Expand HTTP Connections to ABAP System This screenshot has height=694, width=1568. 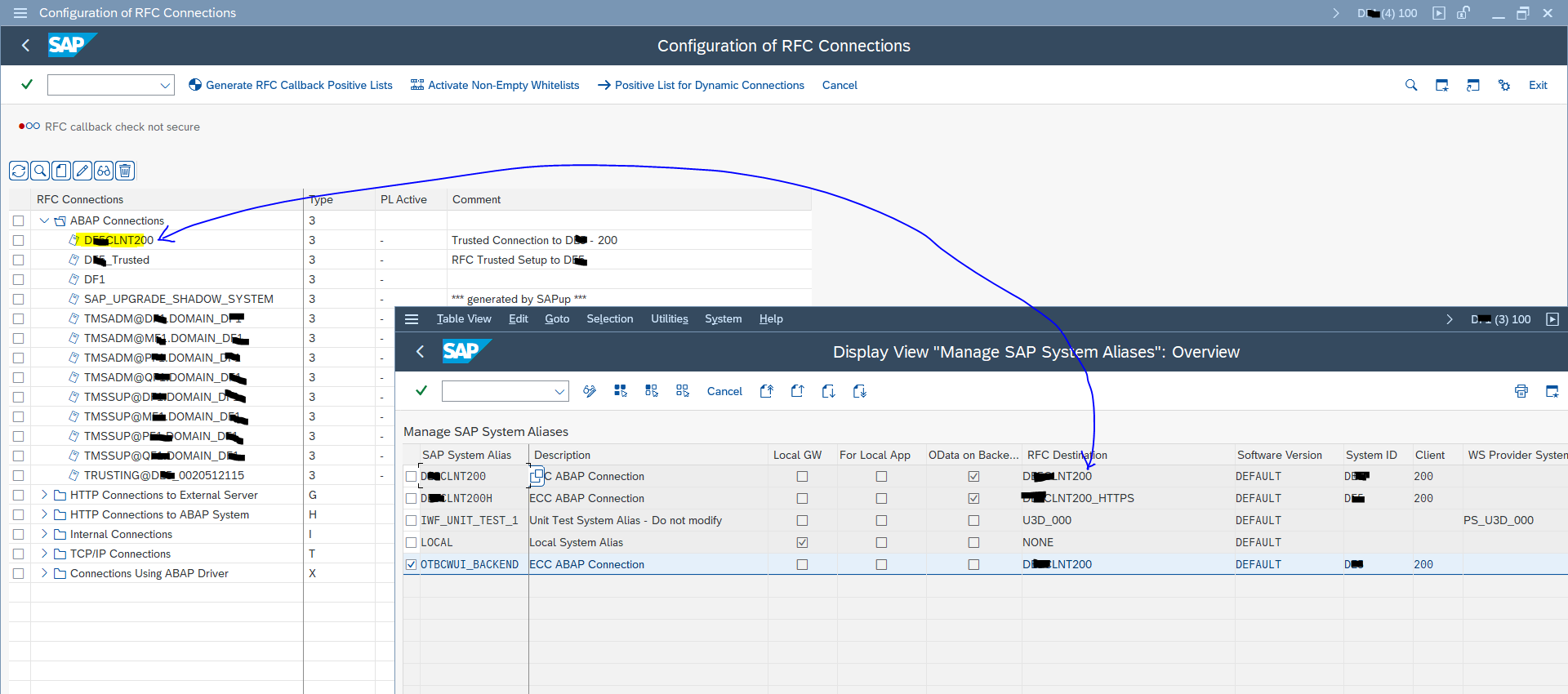(44, 514)
